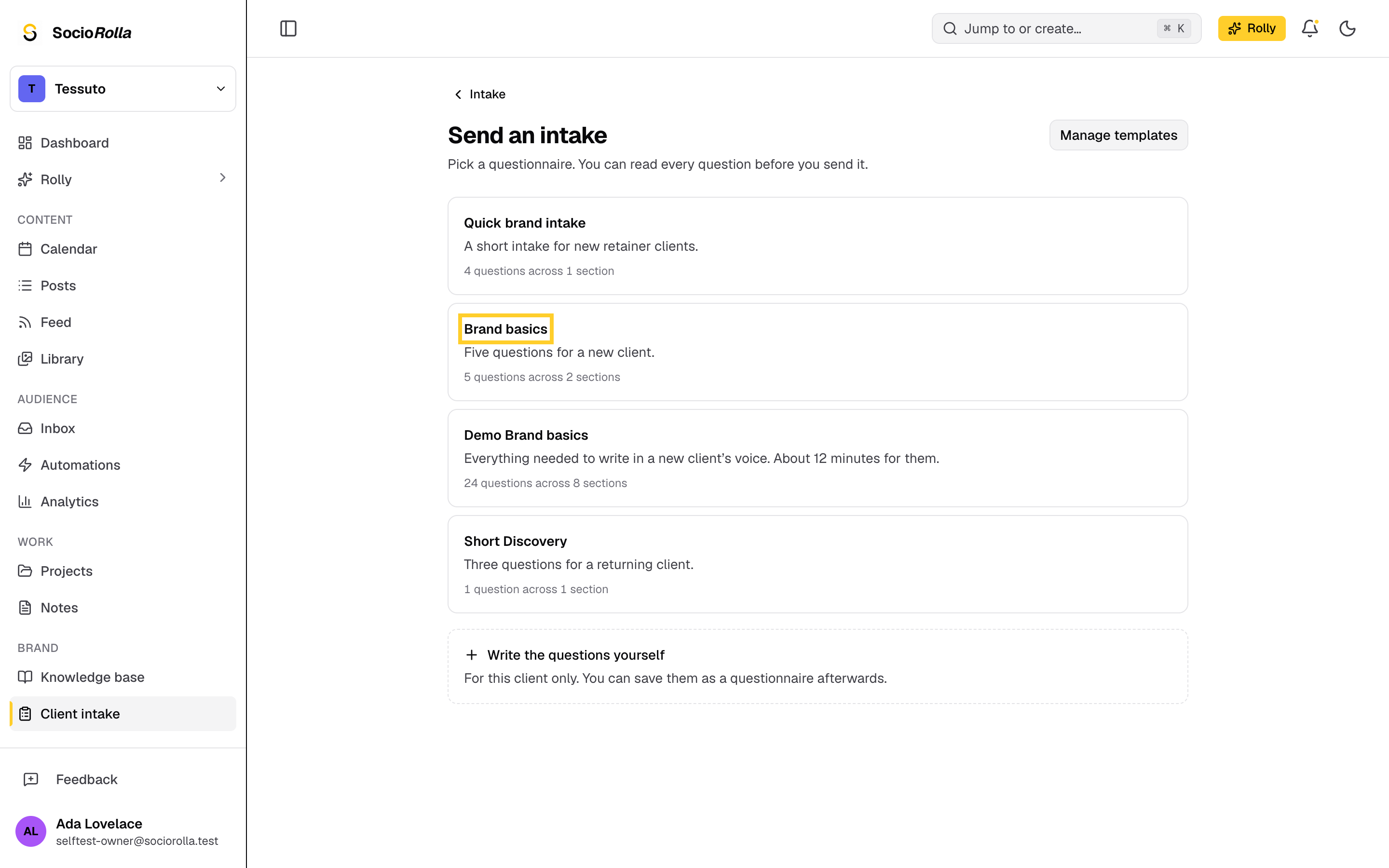
Task: Click the Manage templates button
Action: point(1118,135)
